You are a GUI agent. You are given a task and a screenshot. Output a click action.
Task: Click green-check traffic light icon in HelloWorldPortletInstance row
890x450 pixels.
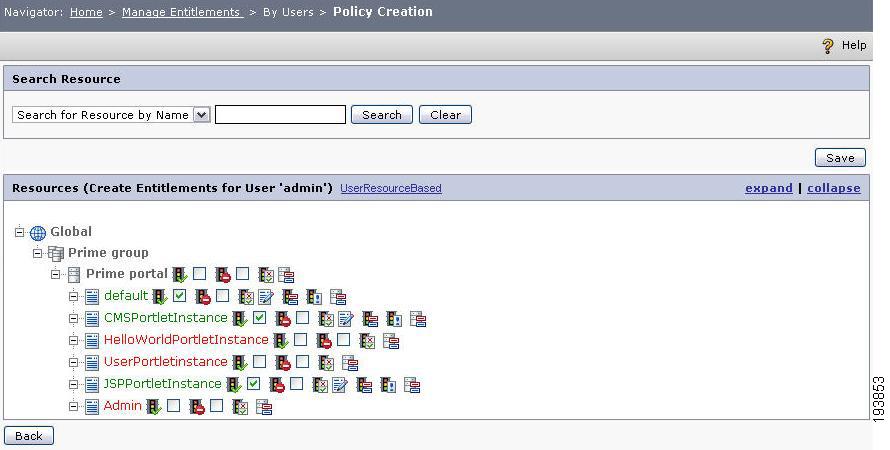coord(281,341)
